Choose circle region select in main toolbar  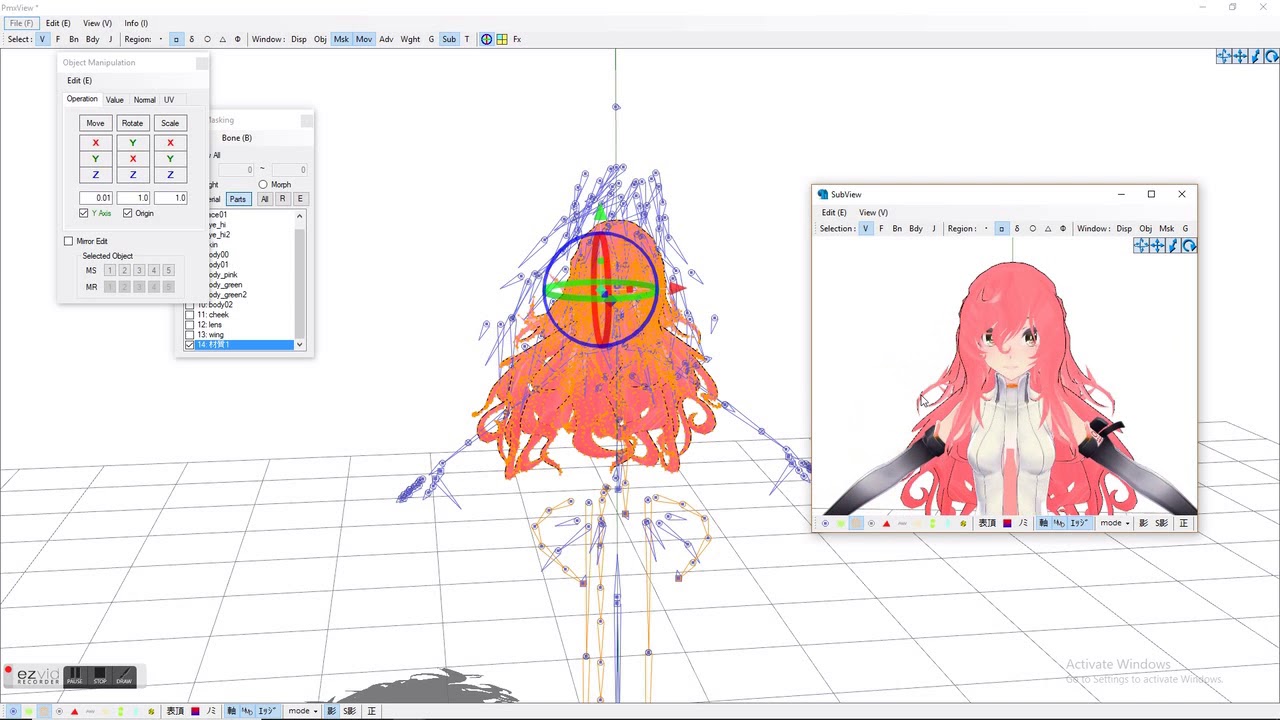tap(207, 39)
